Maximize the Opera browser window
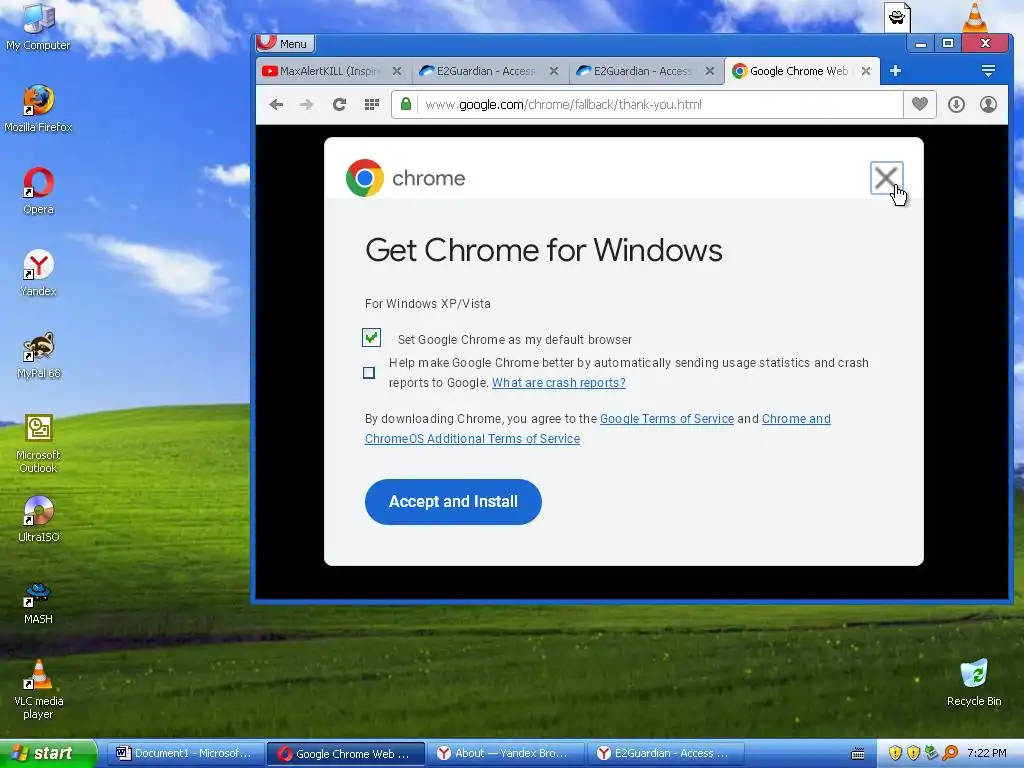The height and width of the screenshot is (768, 1024). (948, 44)
